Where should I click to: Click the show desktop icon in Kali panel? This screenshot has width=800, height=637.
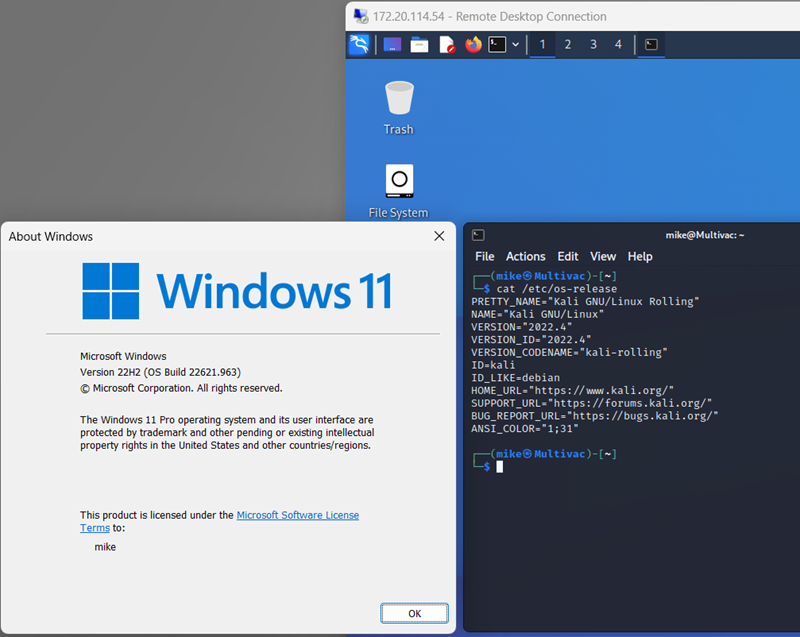(x=392, y=45)
